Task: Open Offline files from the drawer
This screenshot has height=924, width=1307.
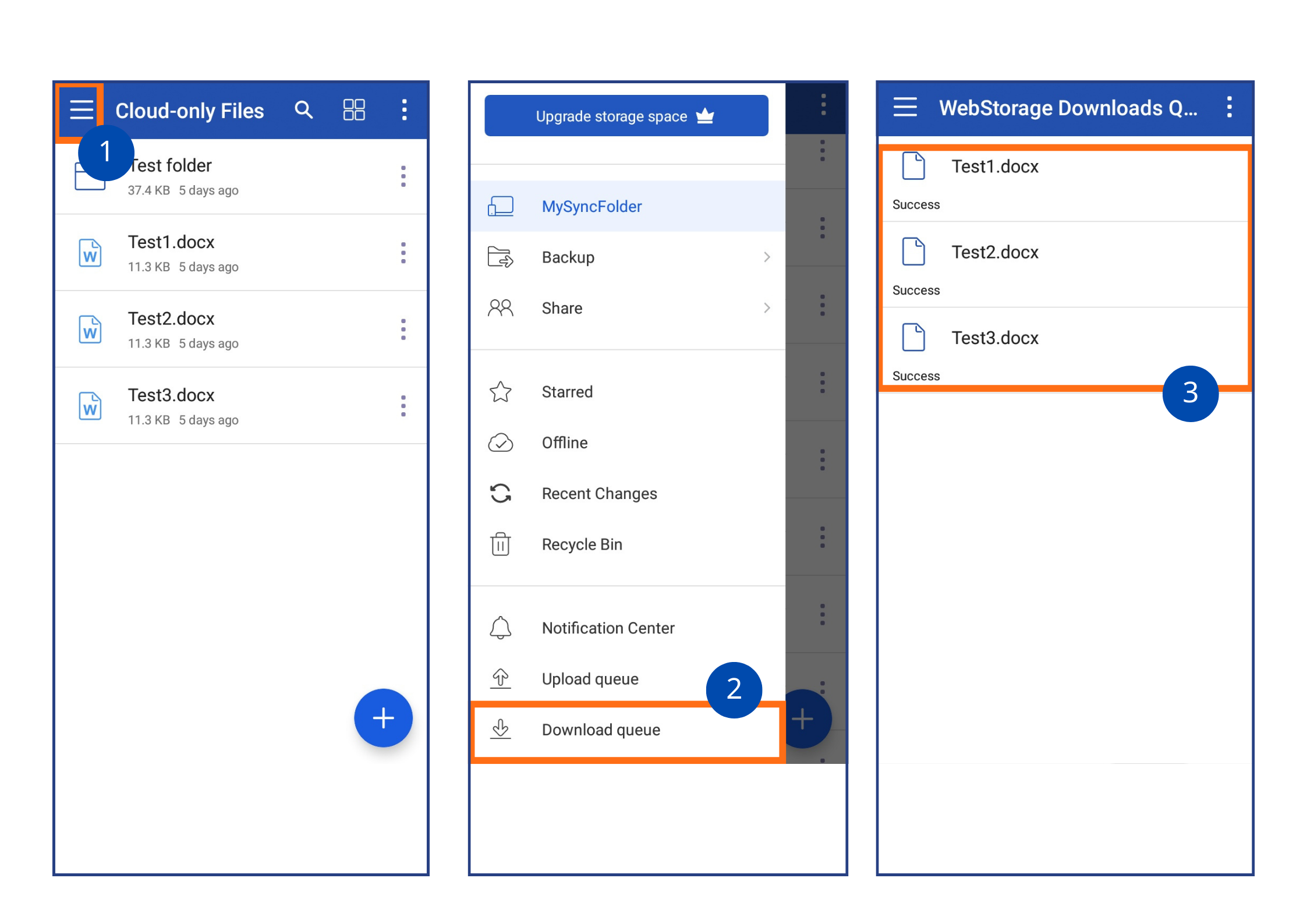Action: click(628, 442)
